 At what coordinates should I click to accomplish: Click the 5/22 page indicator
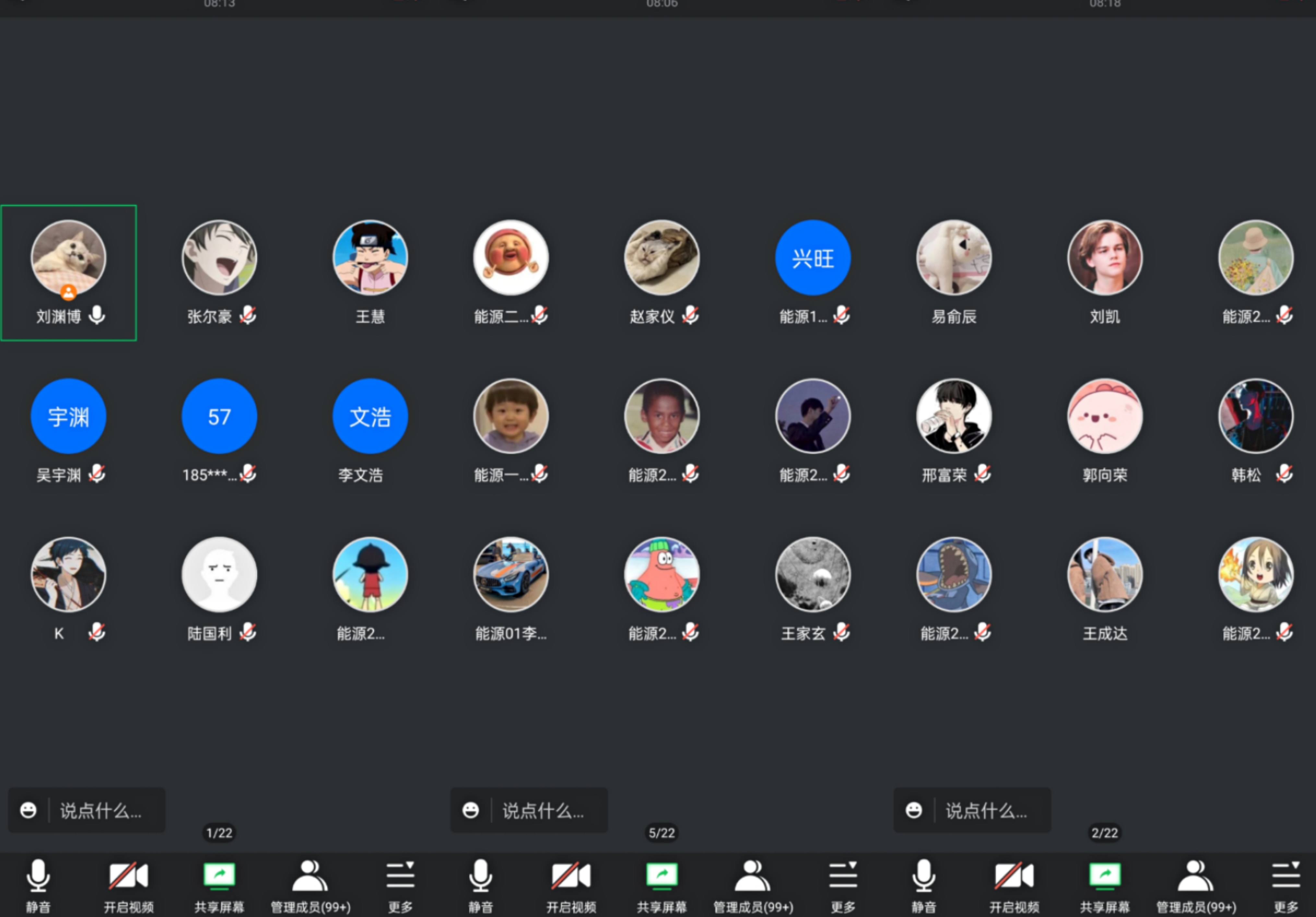click(x=661, y=833)
